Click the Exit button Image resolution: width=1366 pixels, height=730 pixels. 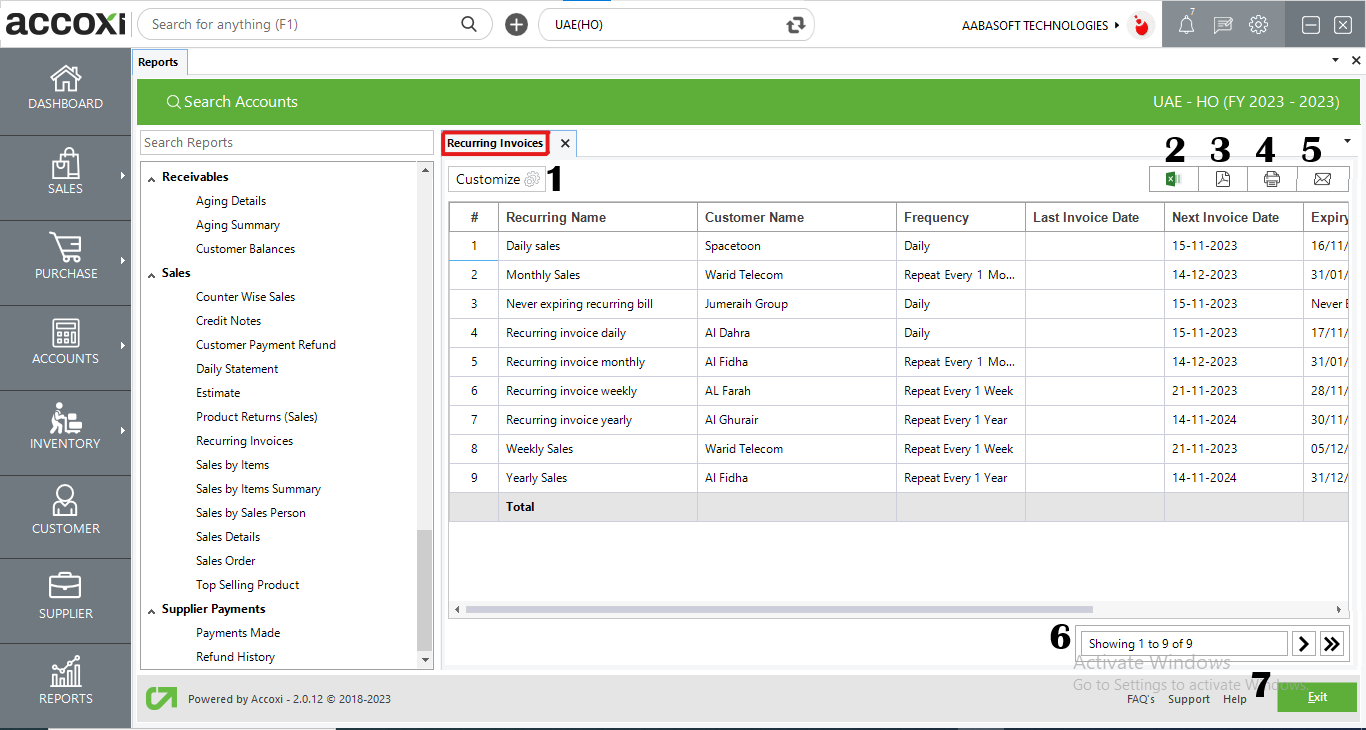(x=1316, y=697)
